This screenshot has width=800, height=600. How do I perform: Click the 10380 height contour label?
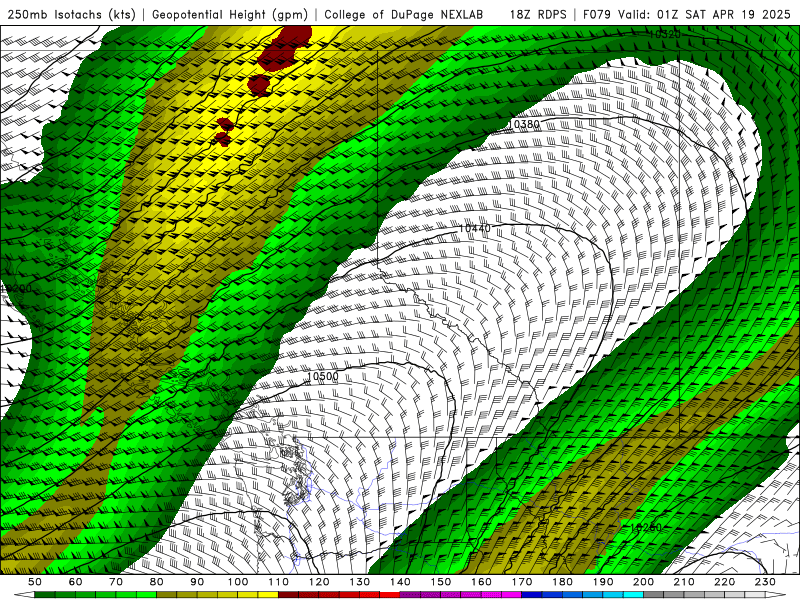[524, 124]
